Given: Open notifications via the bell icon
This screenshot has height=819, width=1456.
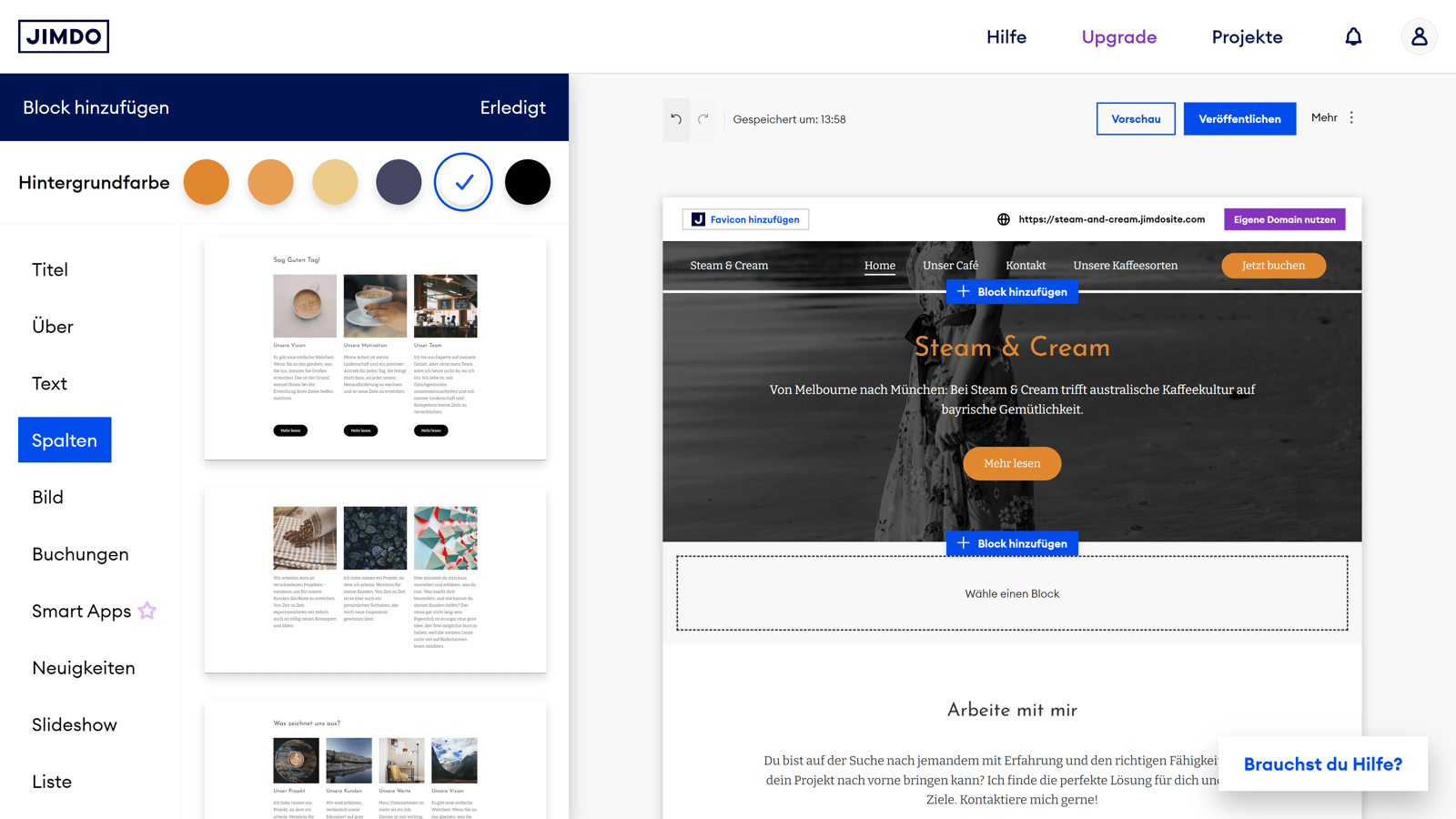Looking at the screenshot, I should tap(1354, 36).
